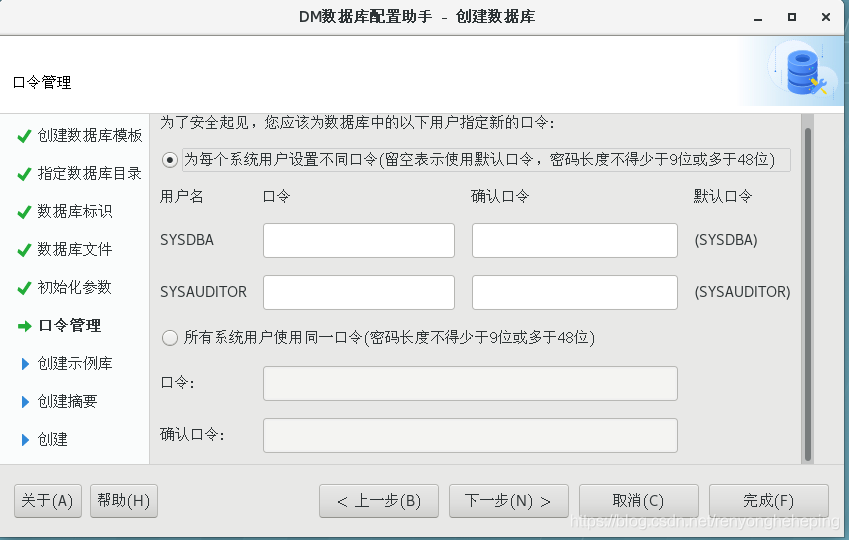
Task: Click the green arrow beside 口令管理
Action: point(24,326)
